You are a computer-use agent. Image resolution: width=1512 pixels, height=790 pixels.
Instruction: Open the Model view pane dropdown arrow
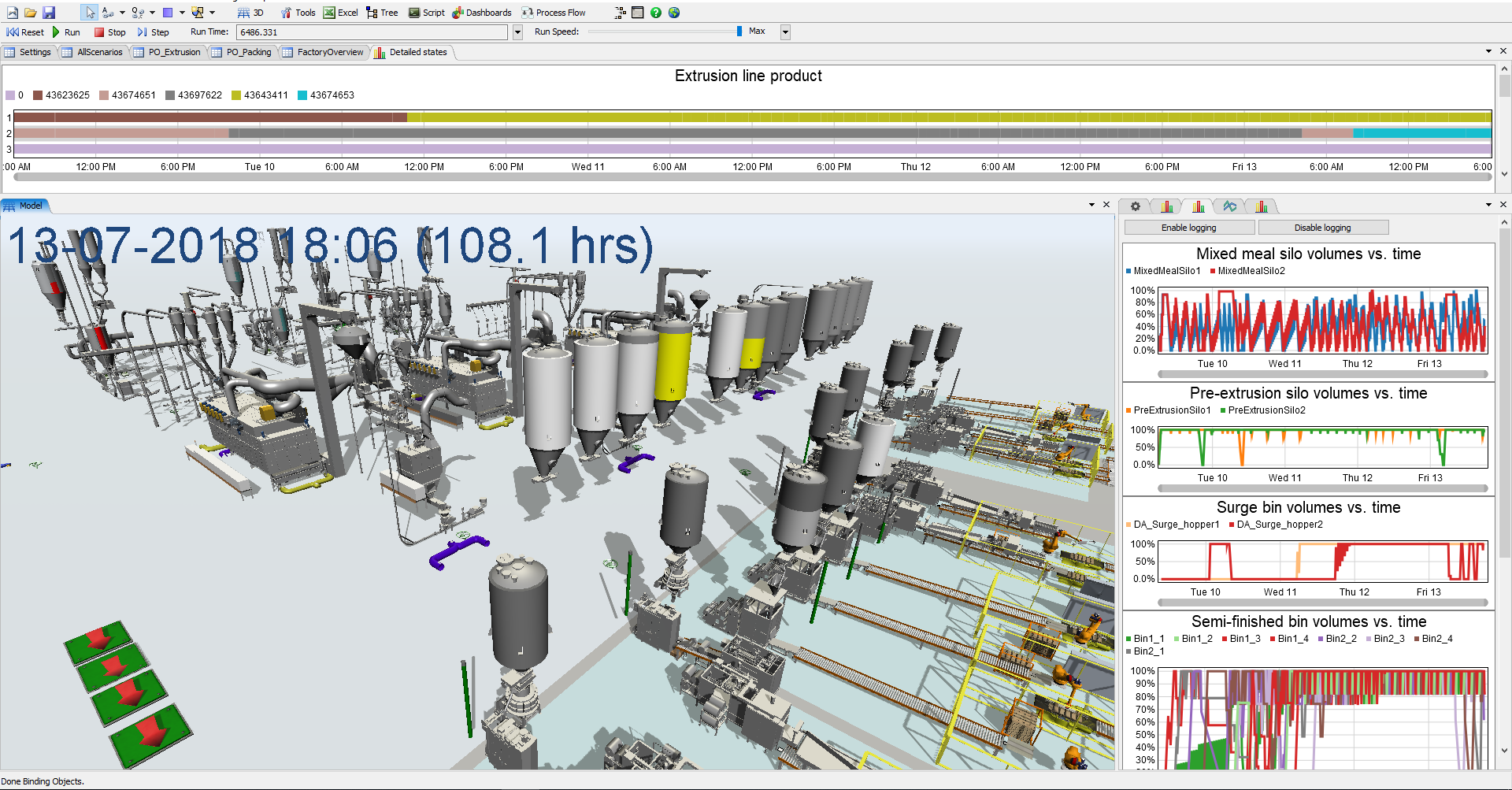(1091, 205)
